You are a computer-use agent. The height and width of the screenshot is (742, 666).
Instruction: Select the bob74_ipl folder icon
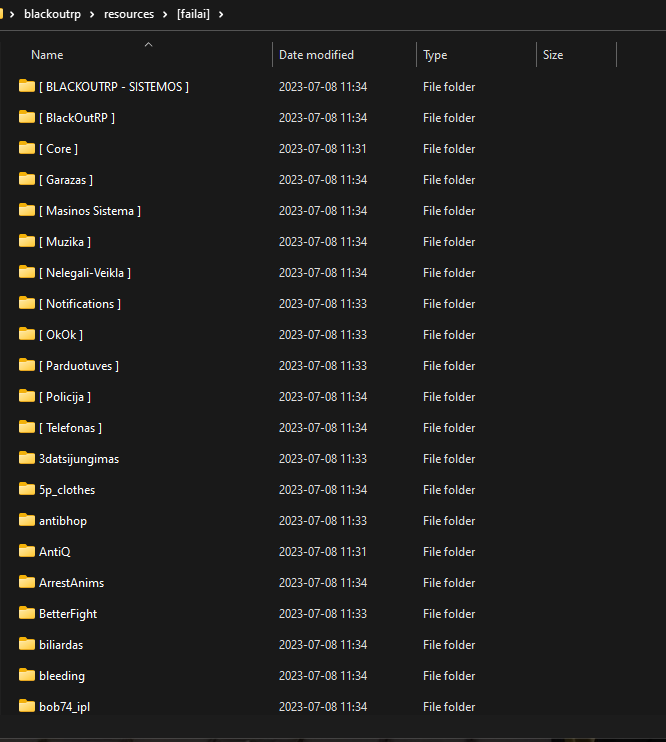pyautogui.click(x=27, y=706)
